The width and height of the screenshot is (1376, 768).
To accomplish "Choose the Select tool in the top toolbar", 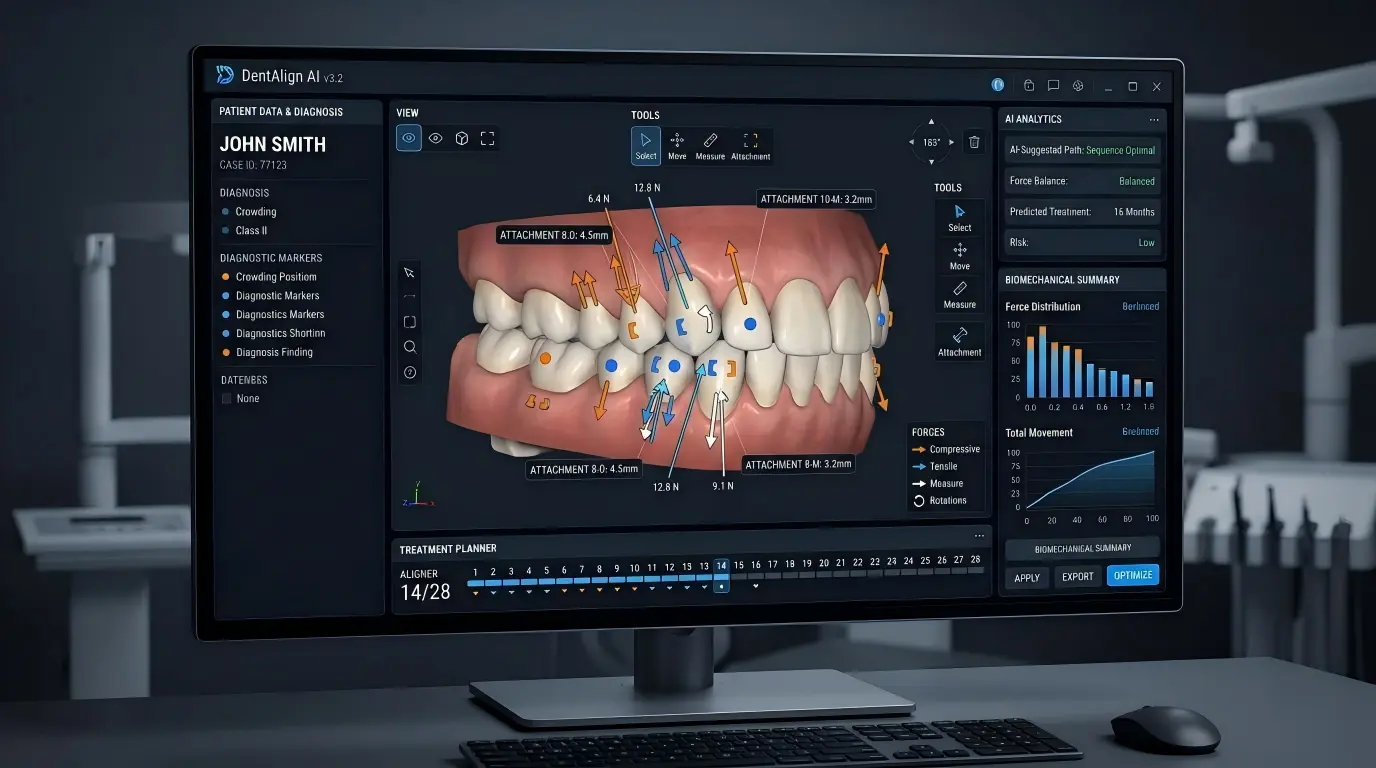I will (x=646, y=145).
